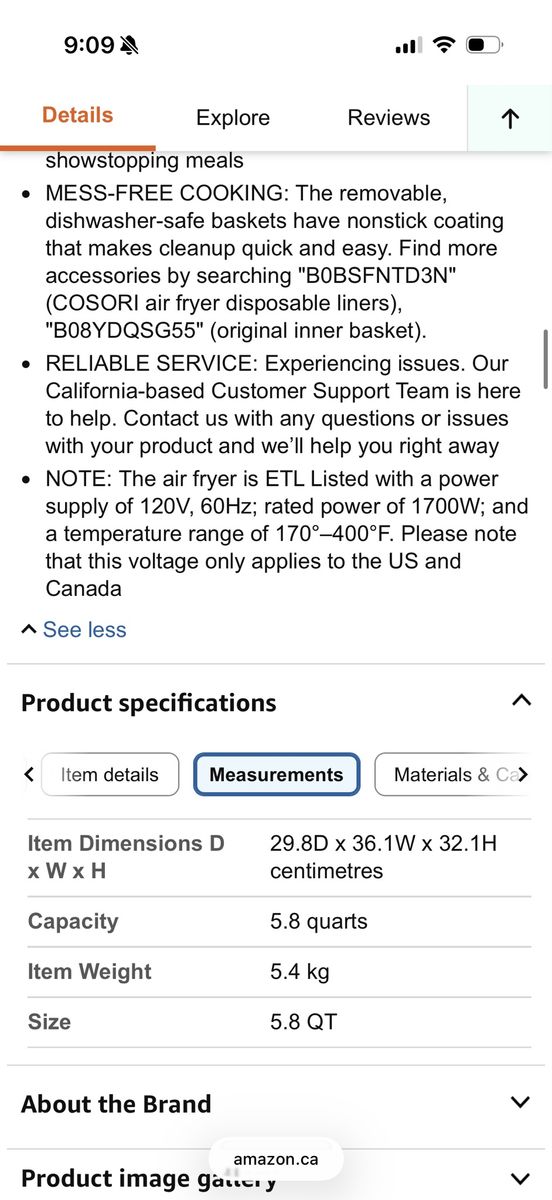This screenshot has width=552, height=1200.
Task: Tap the right carousel arrow beside Materials
Action: pyautogui.click(x=522, y=774)
